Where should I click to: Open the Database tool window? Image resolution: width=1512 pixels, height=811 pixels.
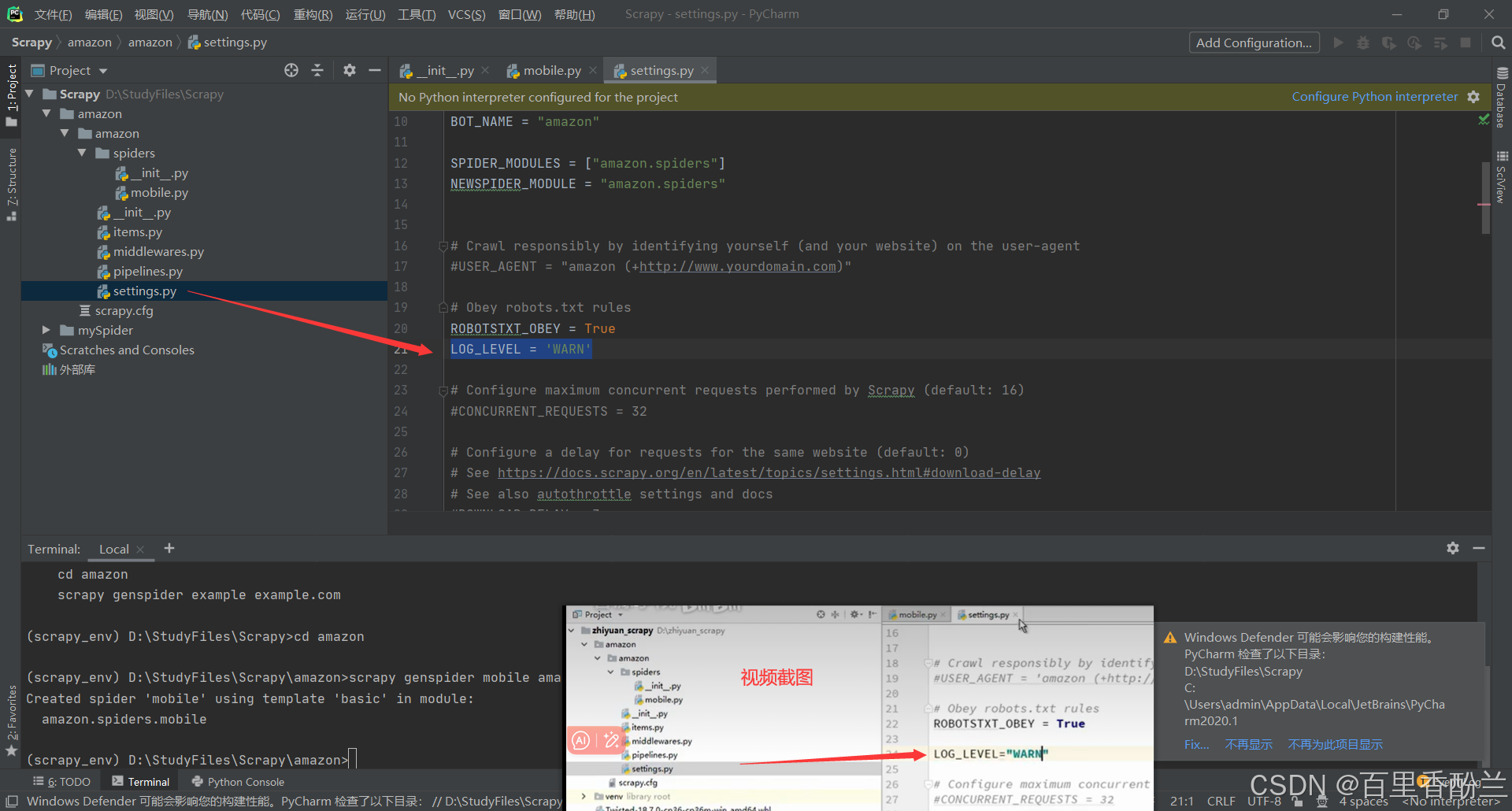[1502, 98]
